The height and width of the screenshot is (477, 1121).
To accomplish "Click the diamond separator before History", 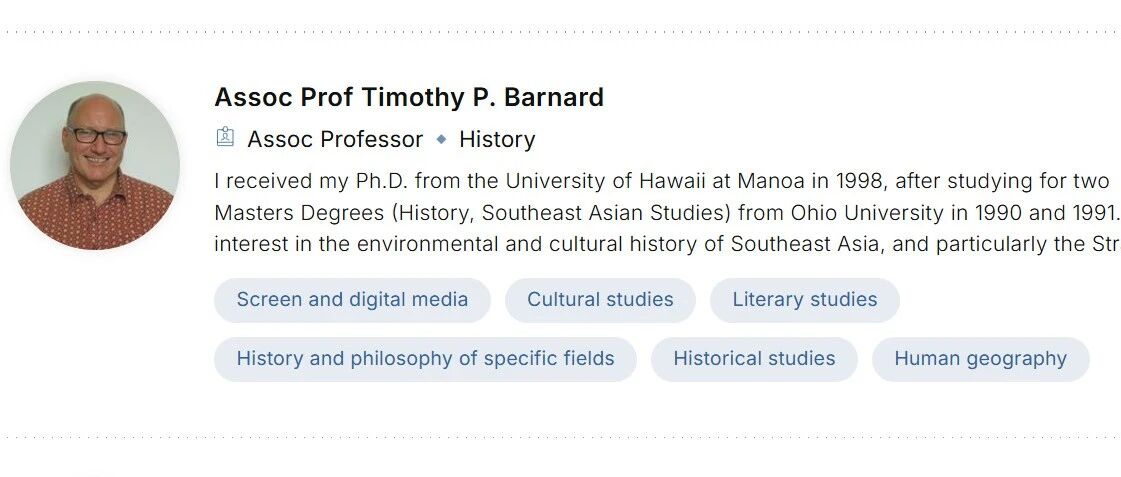I will click(441, 139).
